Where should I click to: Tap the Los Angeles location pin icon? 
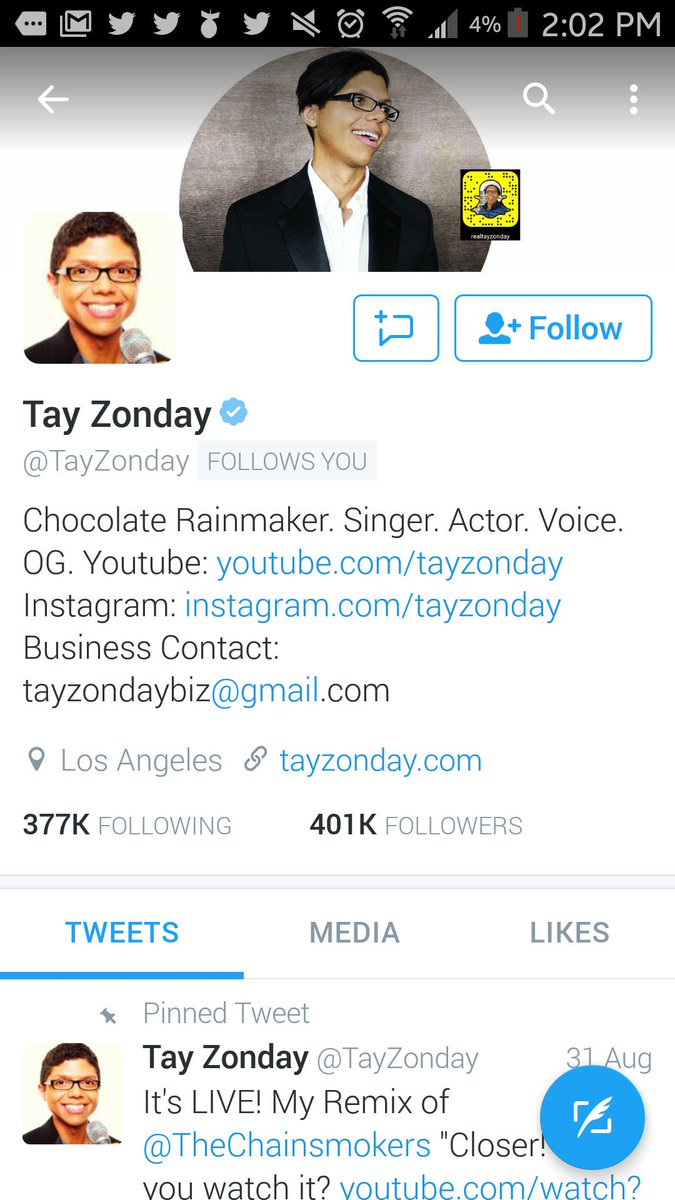[36, 761]
